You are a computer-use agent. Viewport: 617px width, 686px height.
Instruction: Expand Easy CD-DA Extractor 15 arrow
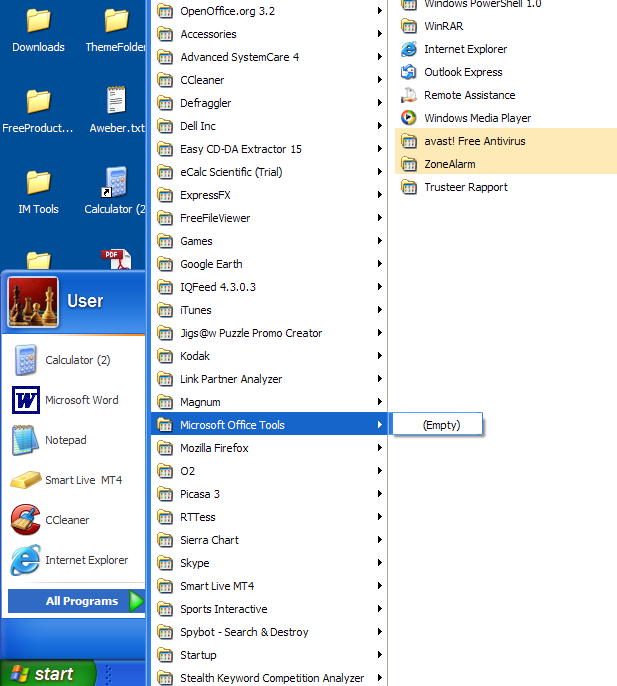[x=380, y=149]
